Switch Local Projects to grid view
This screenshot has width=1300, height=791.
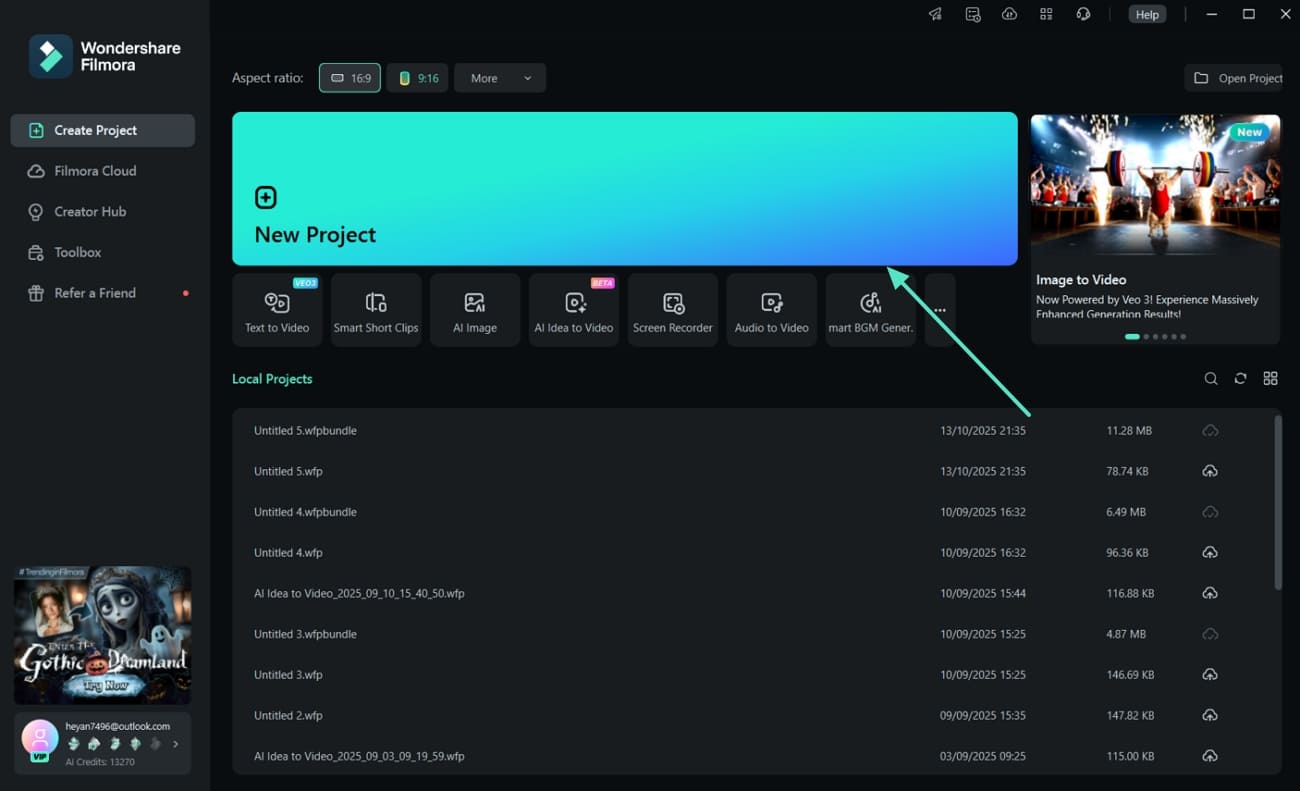click(1270, 378)
